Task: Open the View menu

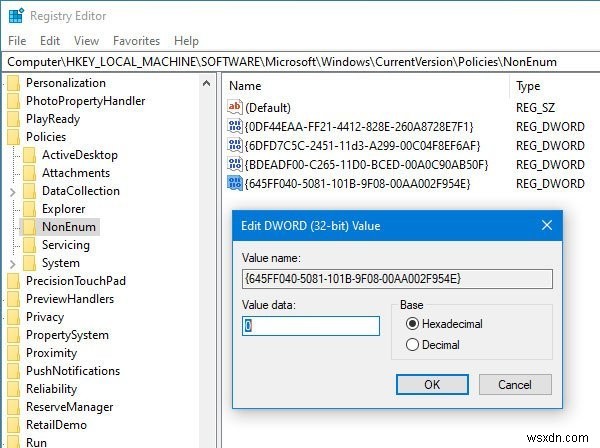Action: (86, 41)
